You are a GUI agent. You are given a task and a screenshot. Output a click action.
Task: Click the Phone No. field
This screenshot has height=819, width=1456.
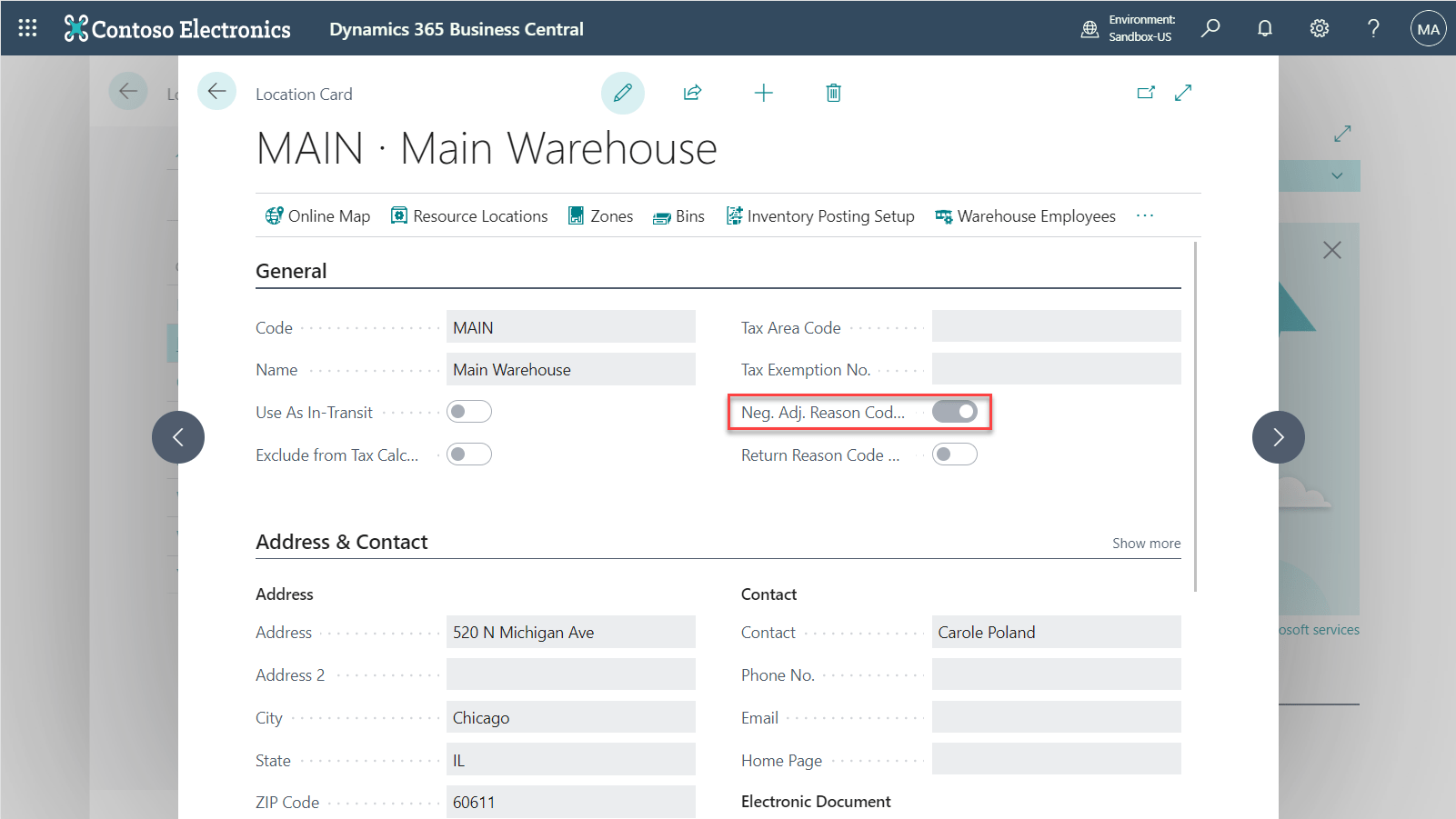tap(1057, 674)
